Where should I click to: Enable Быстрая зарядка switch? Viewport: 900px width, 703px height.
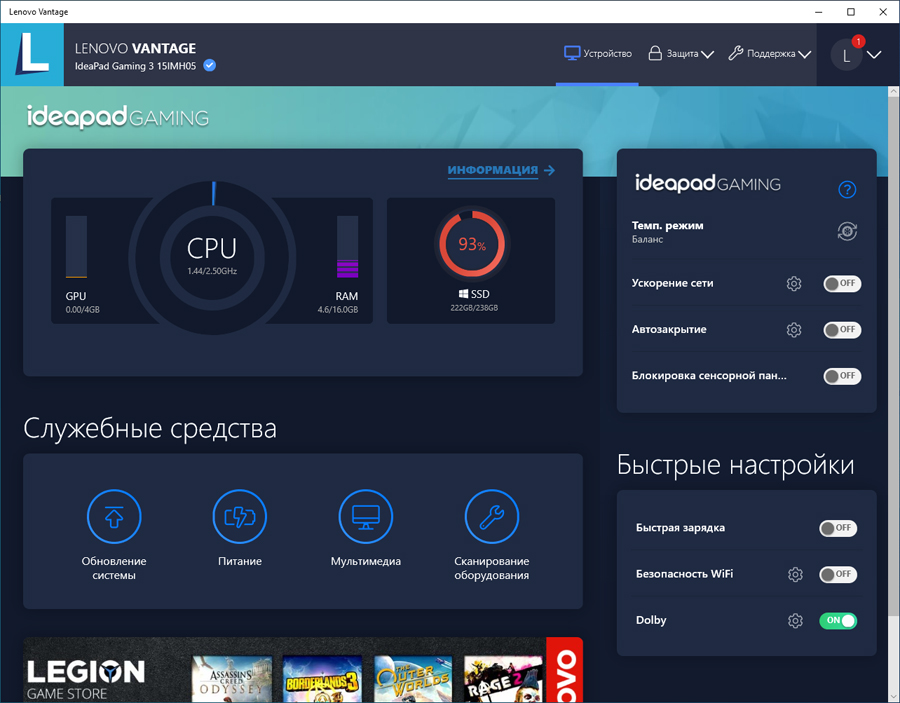point(838,529)
